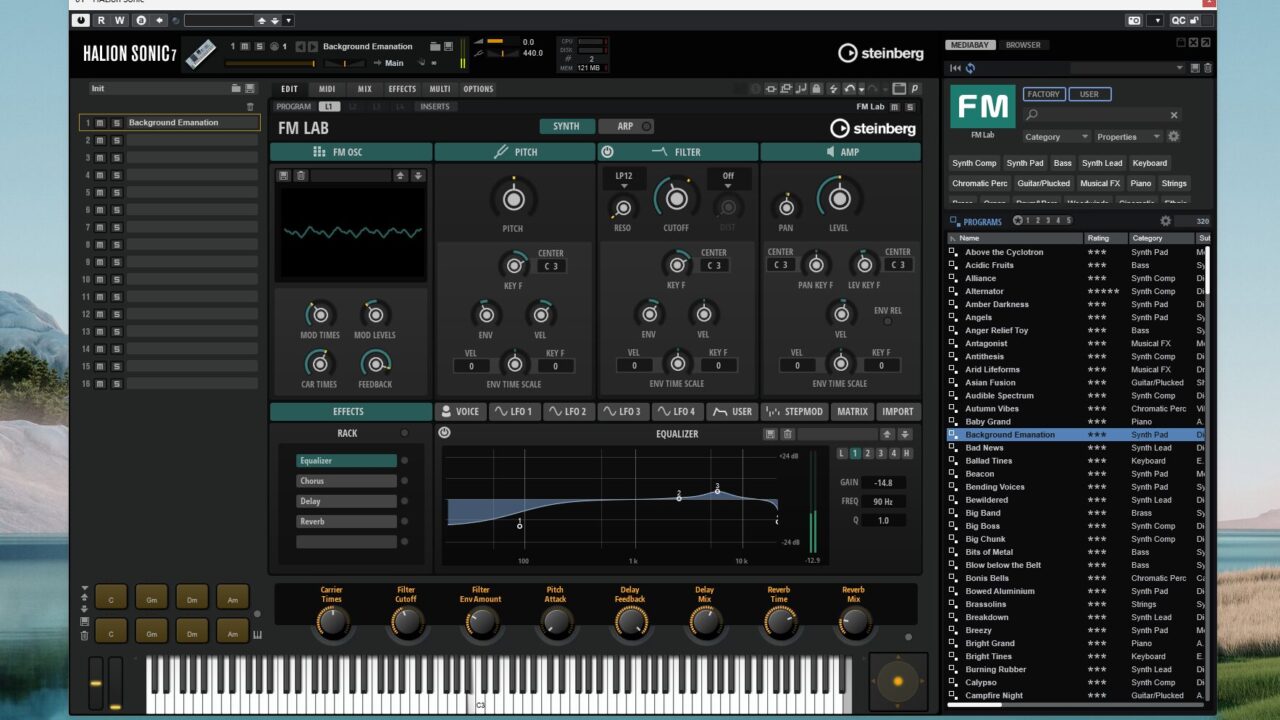
Task: Click the trash icon below the Init preset
Action: click(250, 106)
